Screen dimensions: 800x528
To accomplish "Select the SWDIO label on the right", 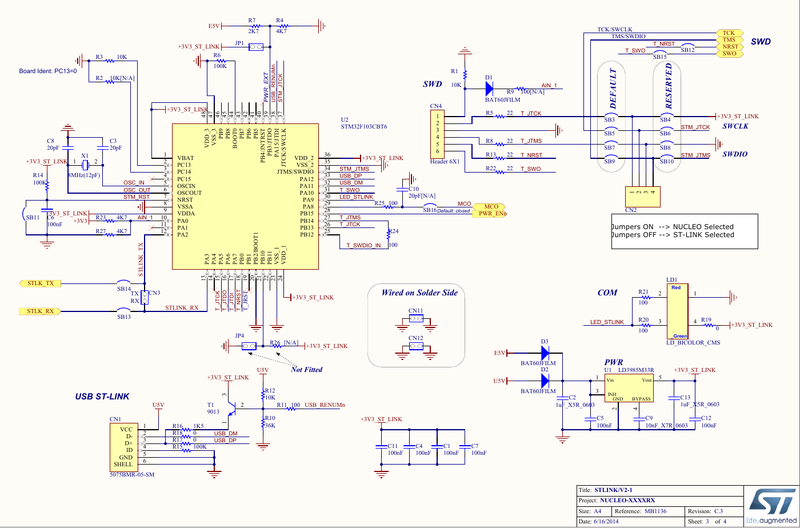I will click(x=735, y=154).
